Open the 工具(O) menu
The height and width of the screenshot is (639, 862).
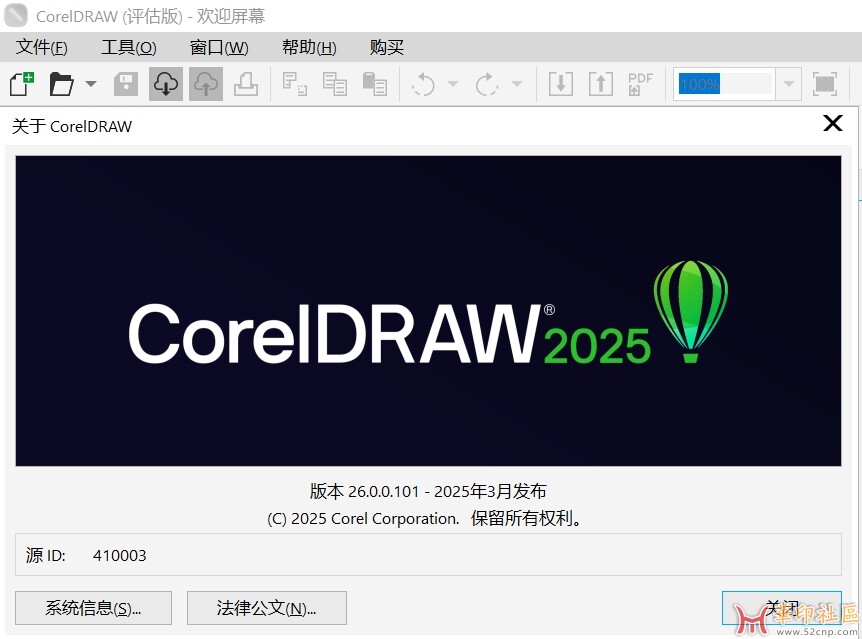129,47
